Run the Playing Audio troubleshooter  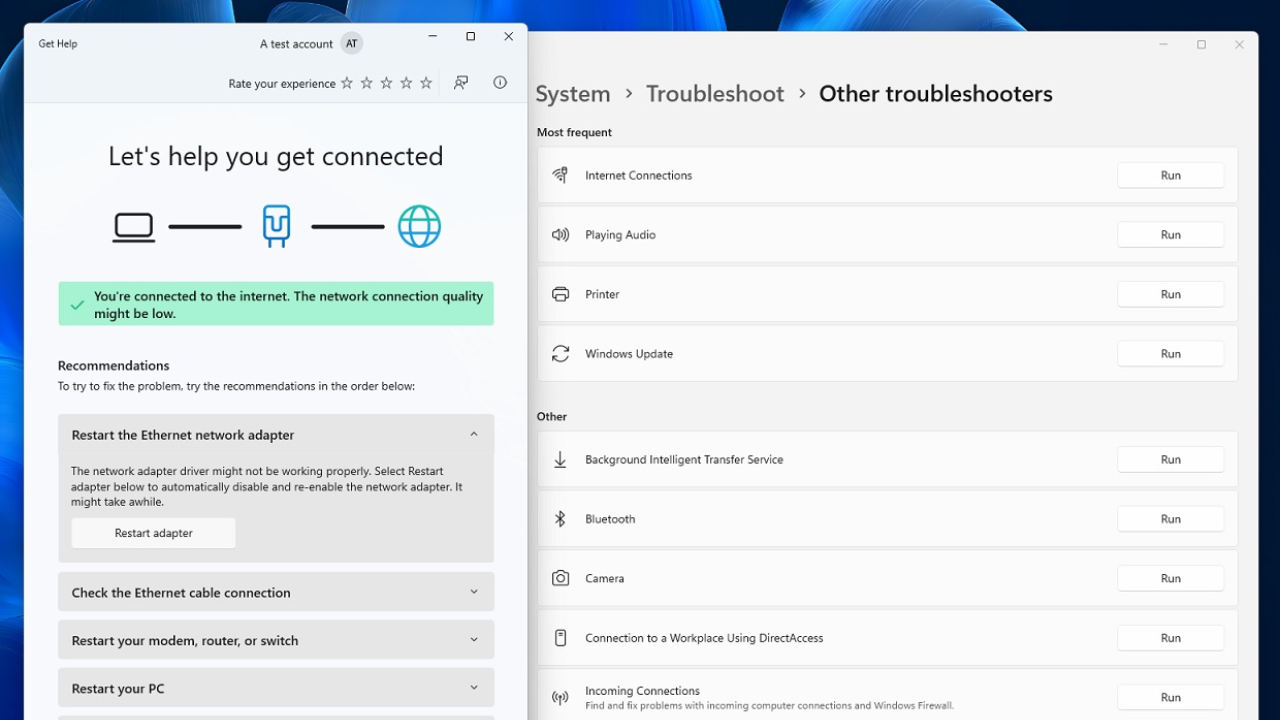click(x=1170, y=235)
